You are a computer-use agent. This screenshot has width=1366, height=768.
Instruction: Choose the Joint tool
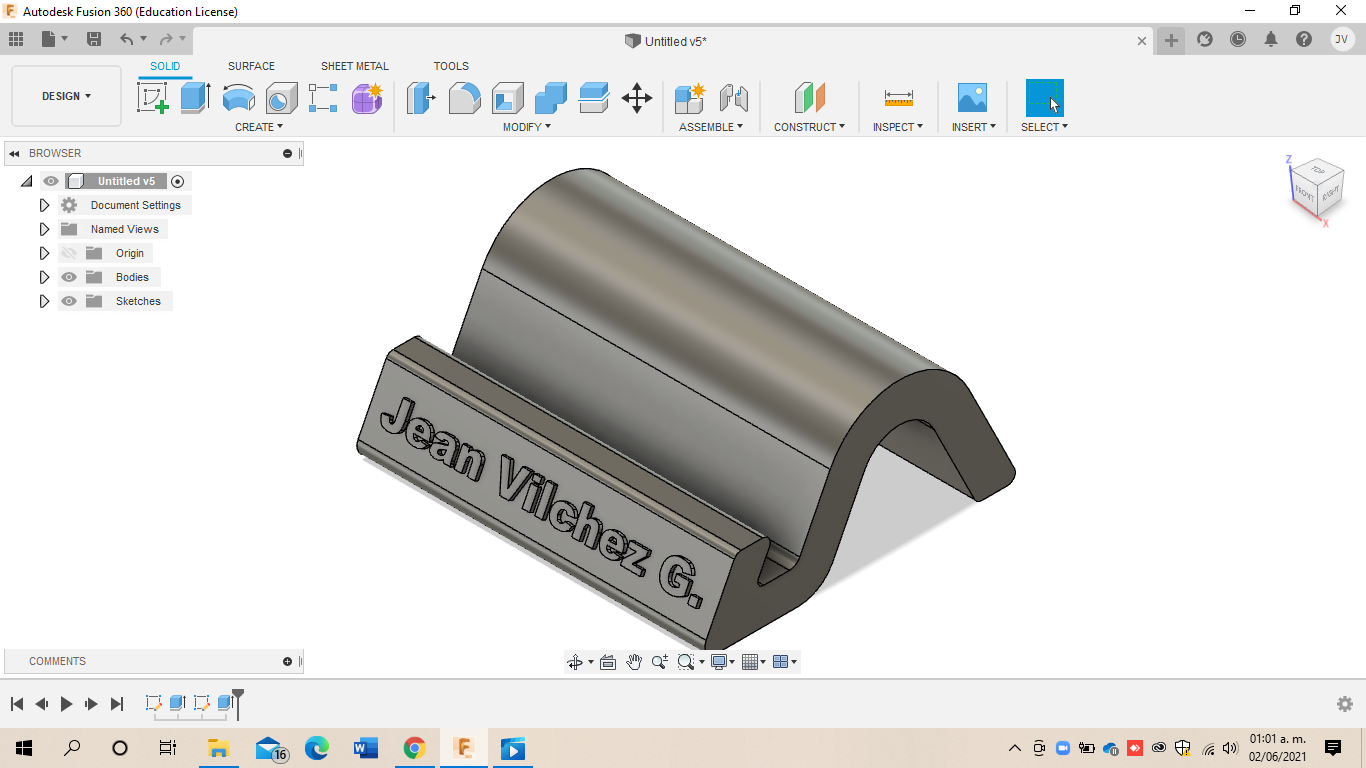click(x=734, y=98)
